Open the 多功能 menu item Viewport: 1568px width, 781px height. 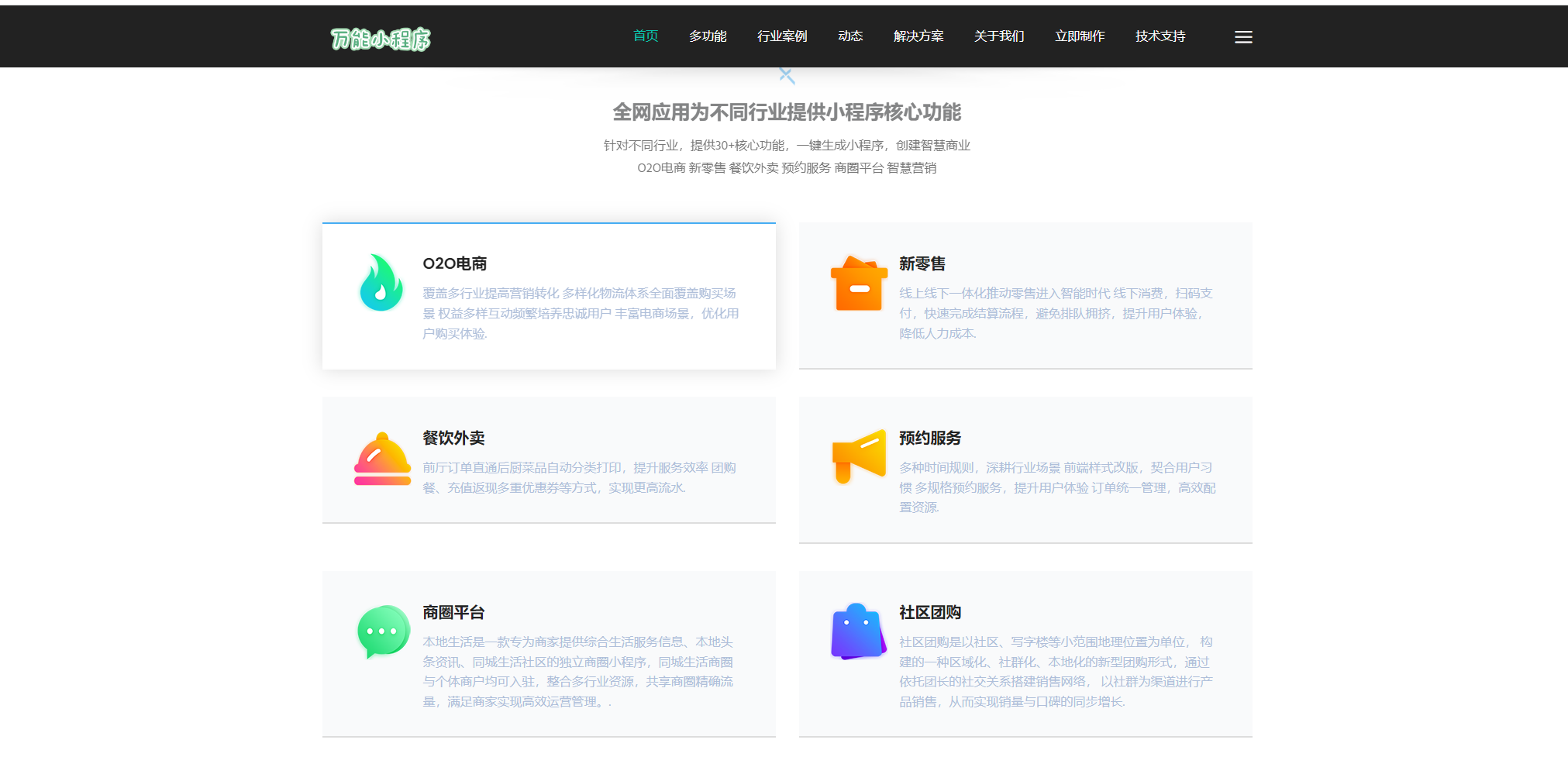coord(708,36)
